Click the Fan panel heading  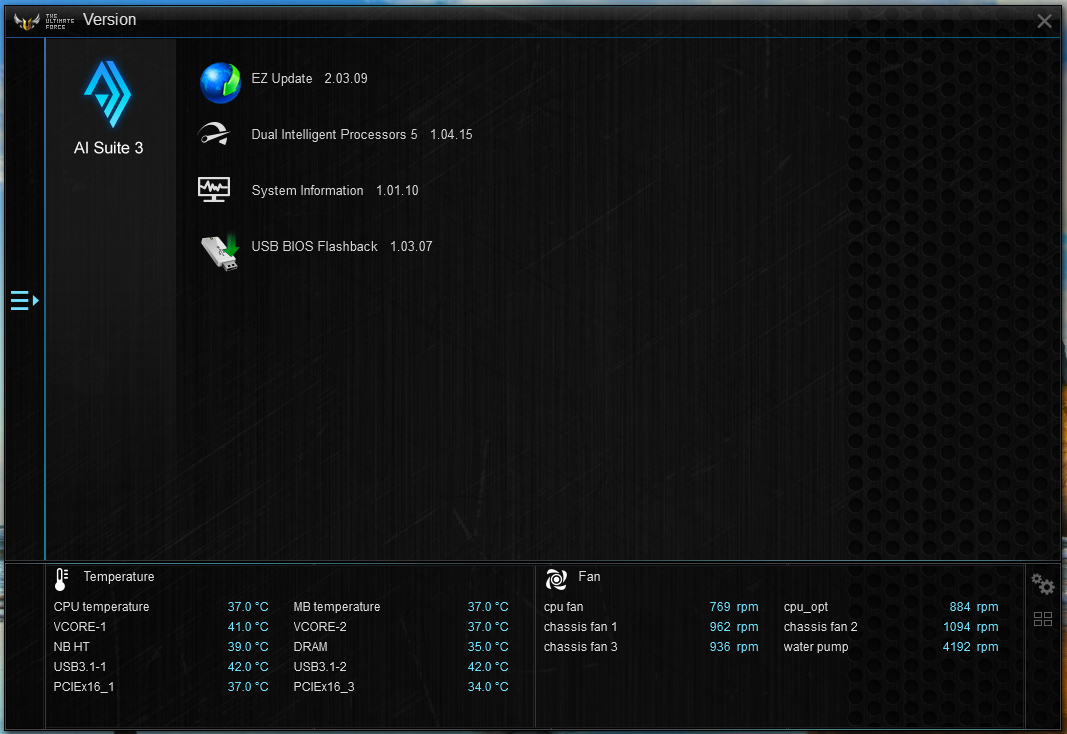[x=589, y=576]
